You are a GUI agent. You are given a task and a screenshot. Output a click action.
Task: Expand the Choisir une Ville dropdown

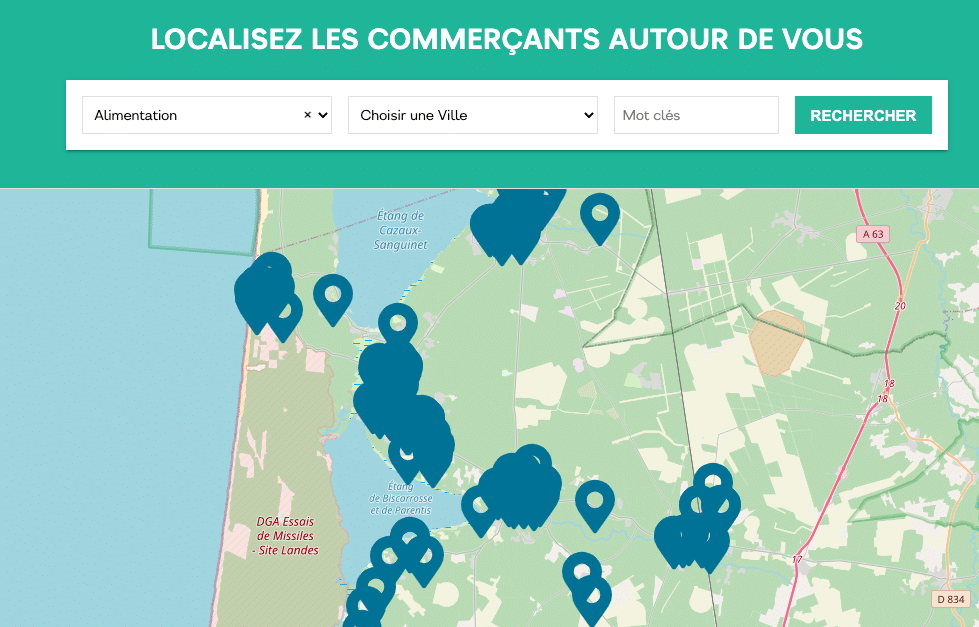click(472, 115)
